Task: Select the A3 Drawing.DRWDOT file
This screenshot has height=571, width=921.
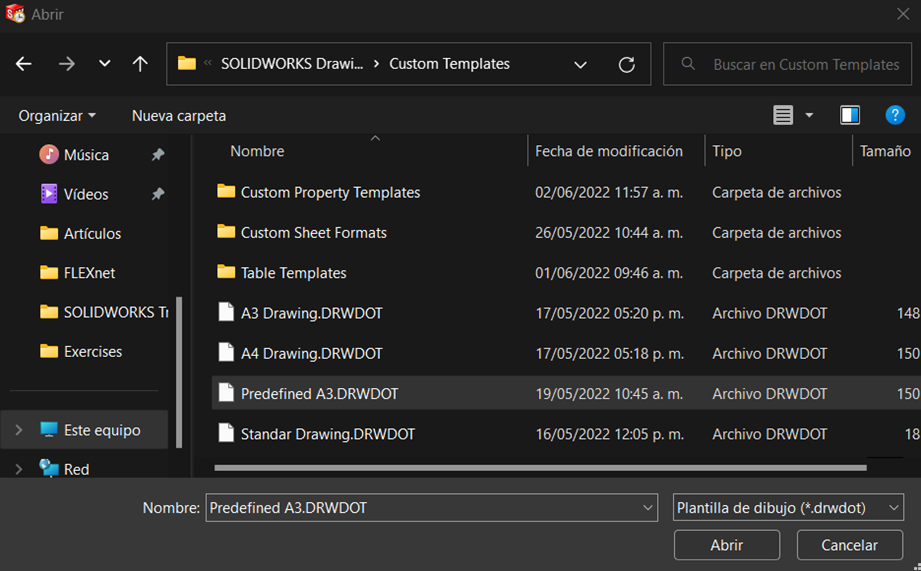Action: 311,313
